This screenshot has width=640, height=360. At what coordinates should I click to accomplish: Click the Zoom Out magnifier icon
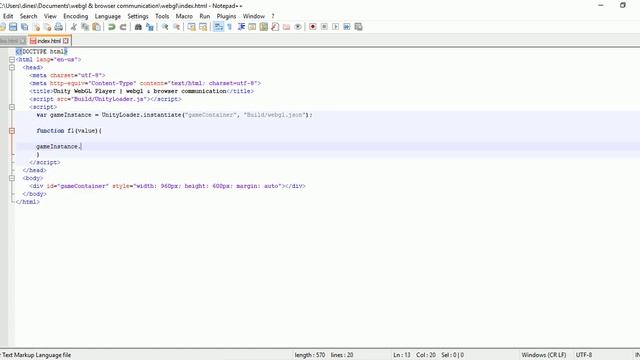[176, 27]
